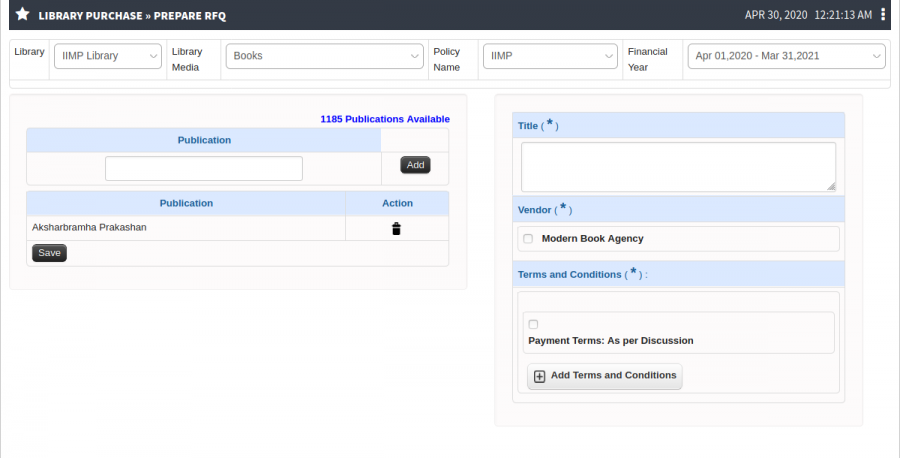Screen dimensions: 900x458
Task: Tick the Modern Book Agency checkbox
Action: click(528, 239)
